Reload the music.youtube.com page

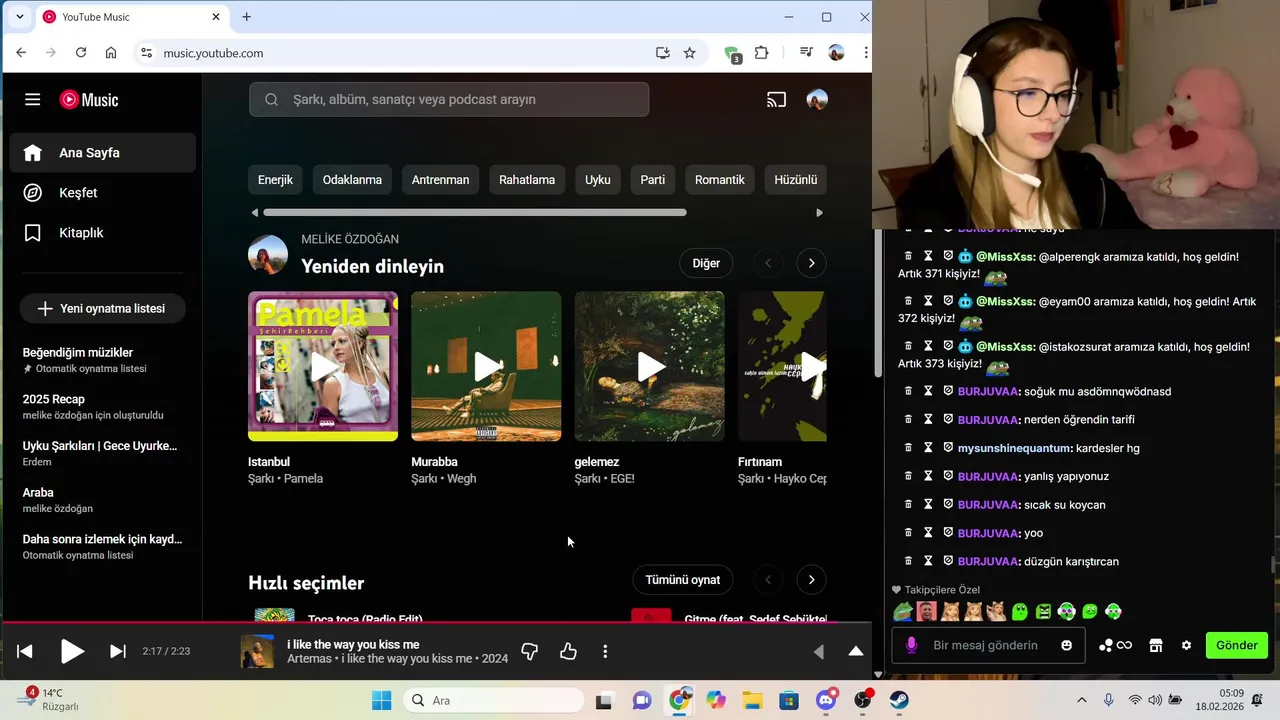point(81,53)
